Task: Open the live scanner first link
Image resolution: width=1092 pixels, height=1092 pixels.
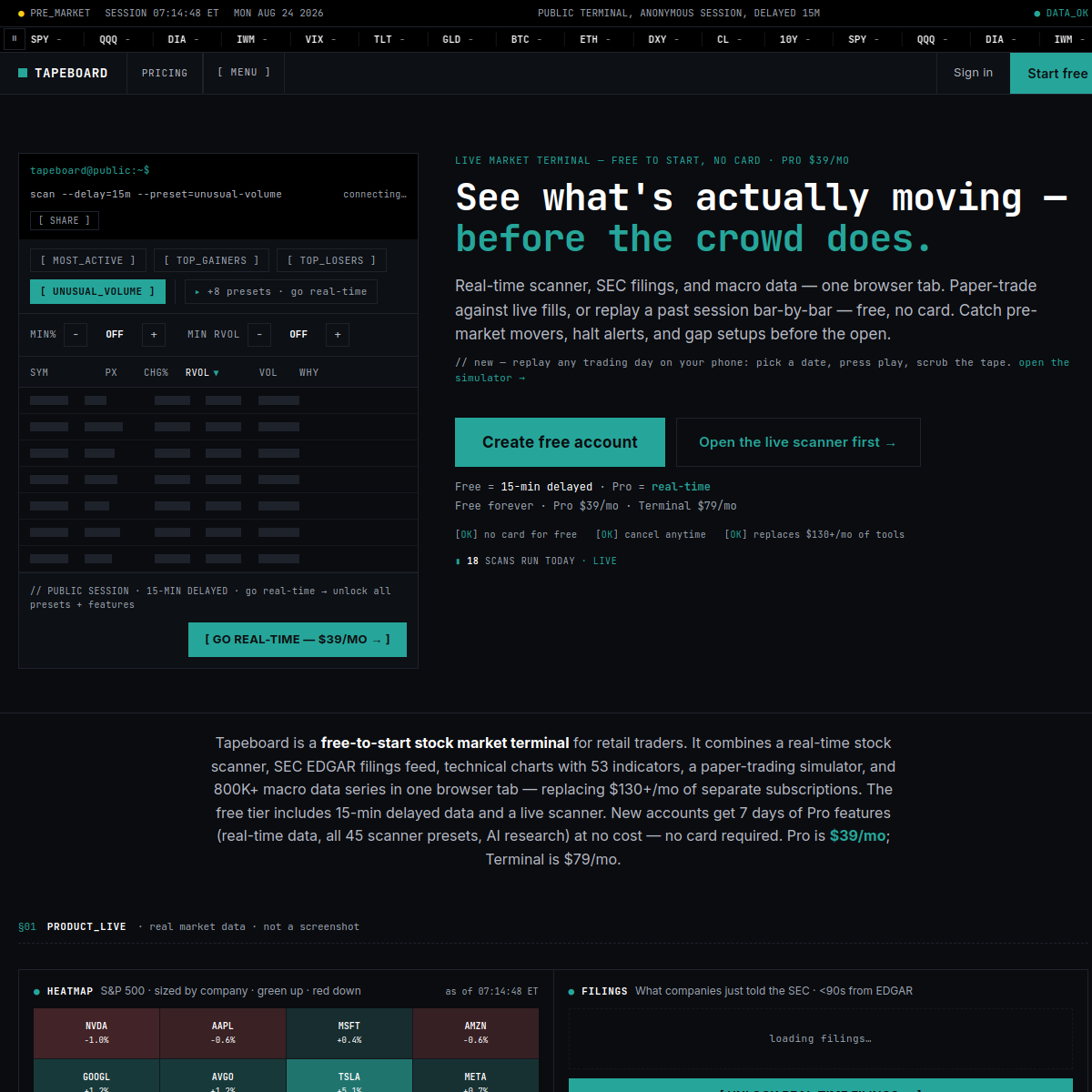Action: (798, 442)
